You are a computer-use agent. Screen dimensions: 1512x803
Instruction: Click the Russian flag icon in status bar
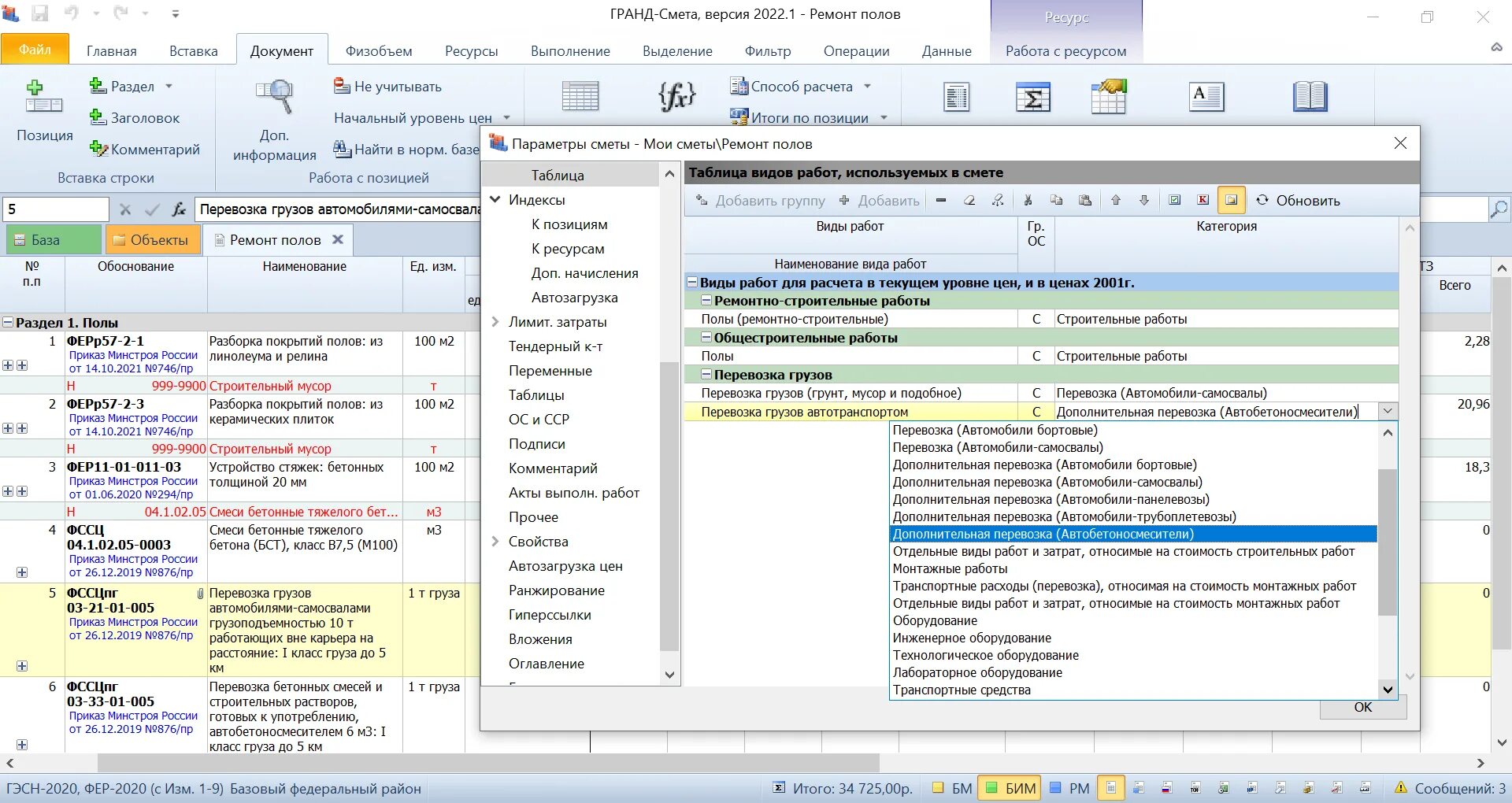[1167, 788]
